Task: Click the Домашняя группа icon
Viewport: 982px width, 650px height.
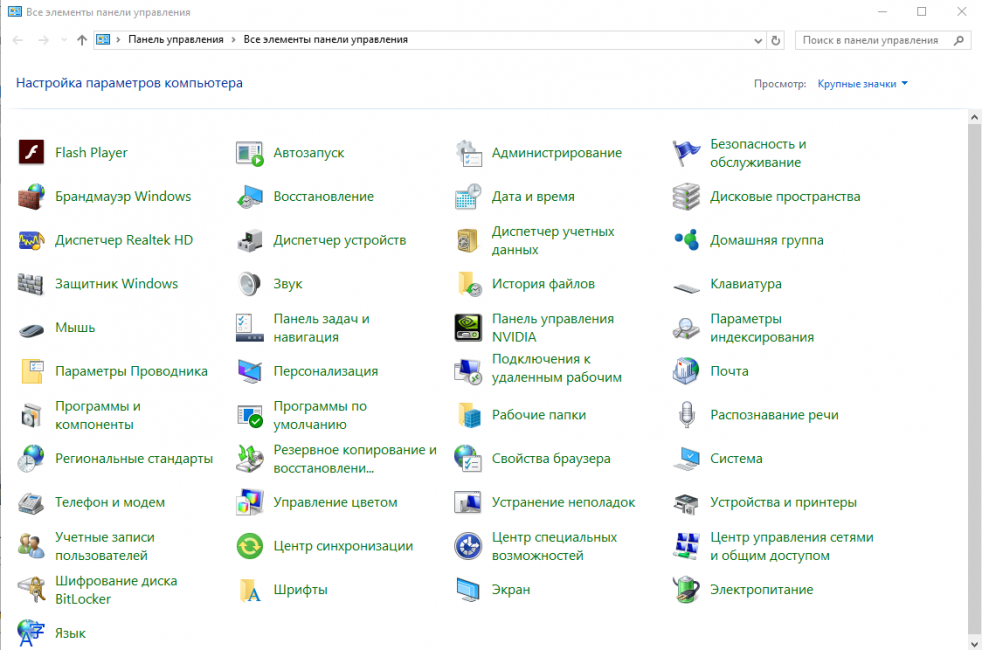Action: click(x=686, y=240)
